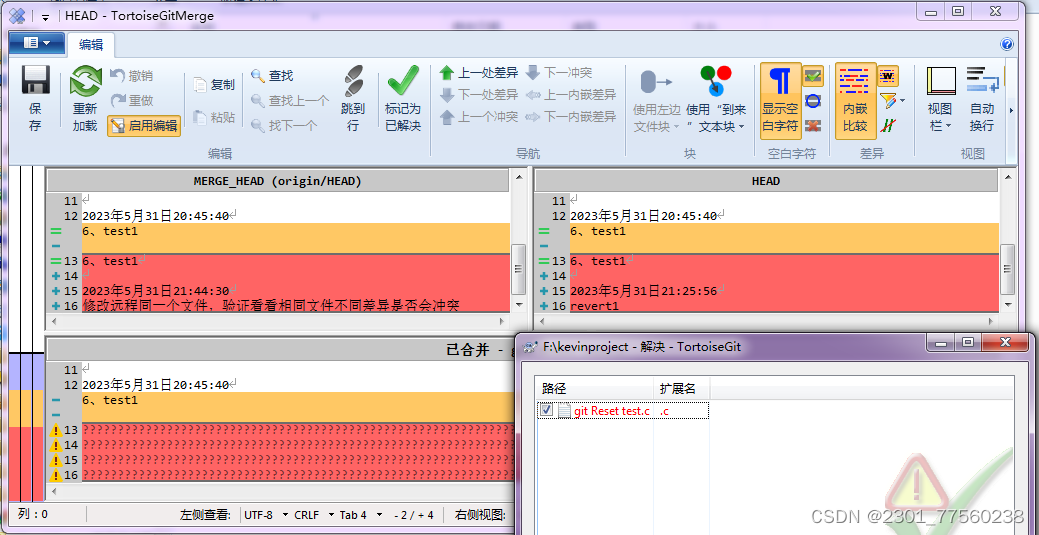Click the MERGE_HEAD (origin/HEAD) pane header
The width and height of the screenshot is (1039, 535).
point(277,181)
